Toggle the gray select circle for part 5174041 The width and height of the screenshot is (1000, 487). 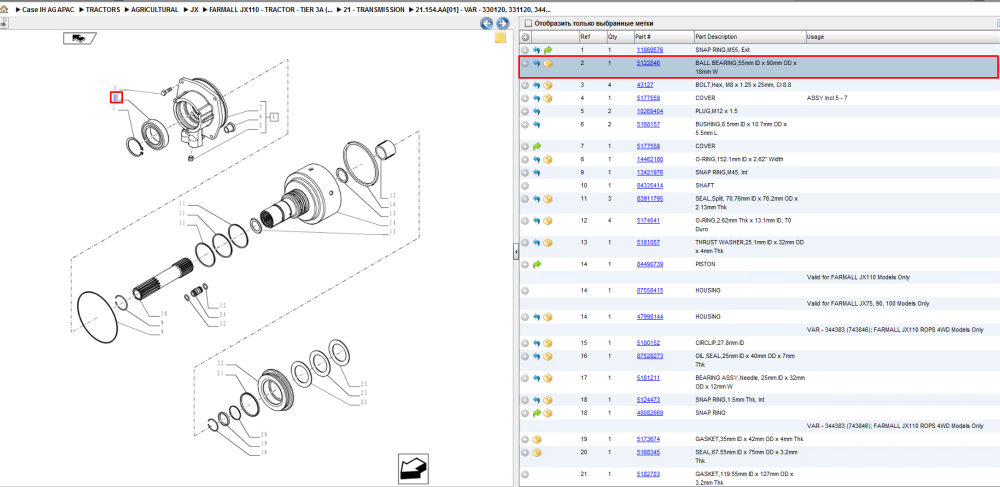[x=526, y=221]
